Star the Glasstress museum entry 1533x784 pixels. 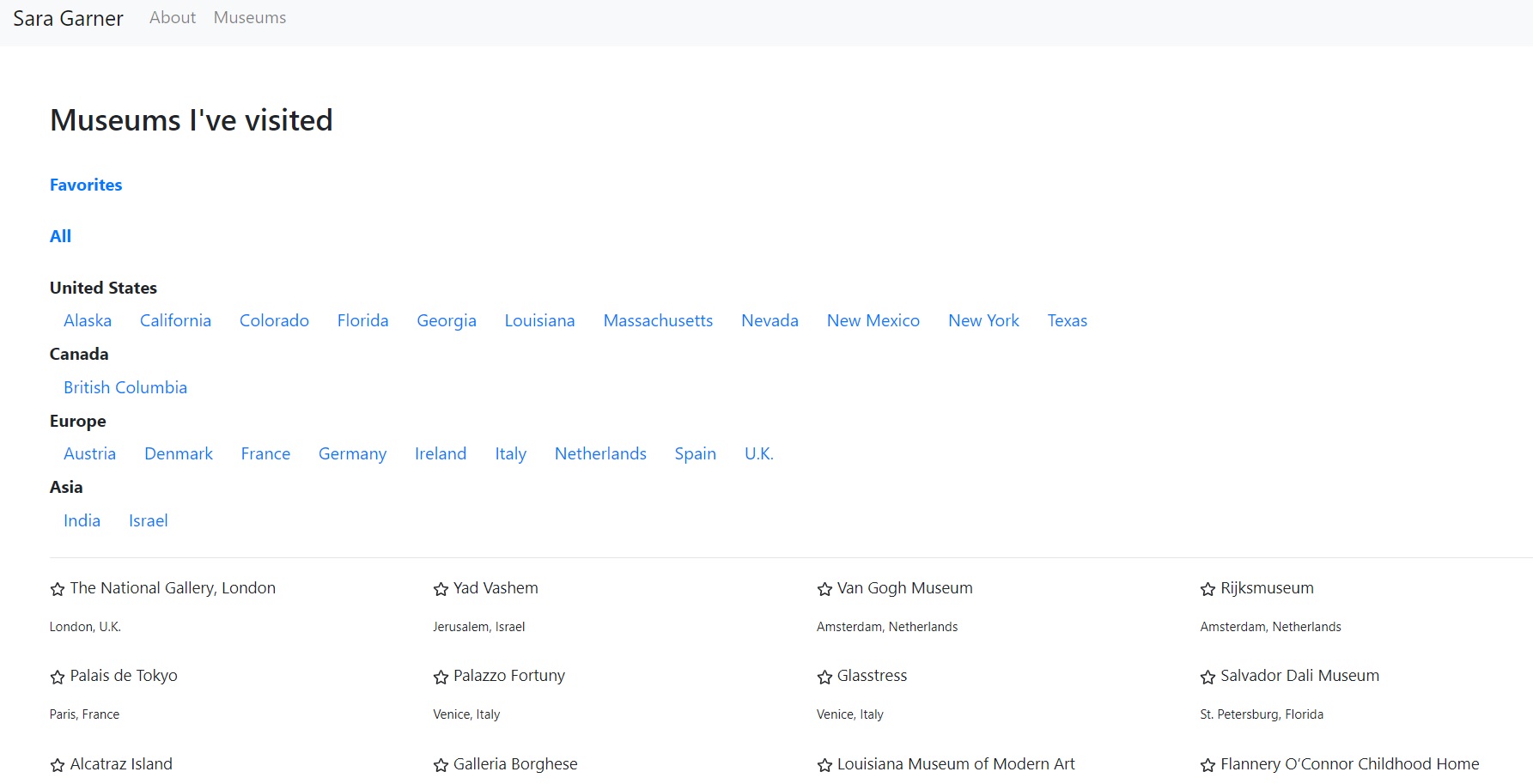click(824, 677)
